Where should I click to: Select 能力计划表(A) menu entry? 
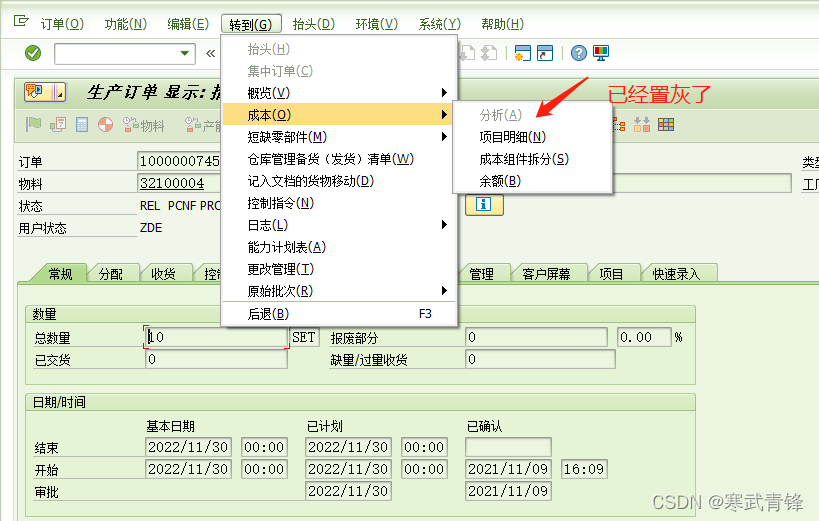pyautogui.click(x=340, y=247)
